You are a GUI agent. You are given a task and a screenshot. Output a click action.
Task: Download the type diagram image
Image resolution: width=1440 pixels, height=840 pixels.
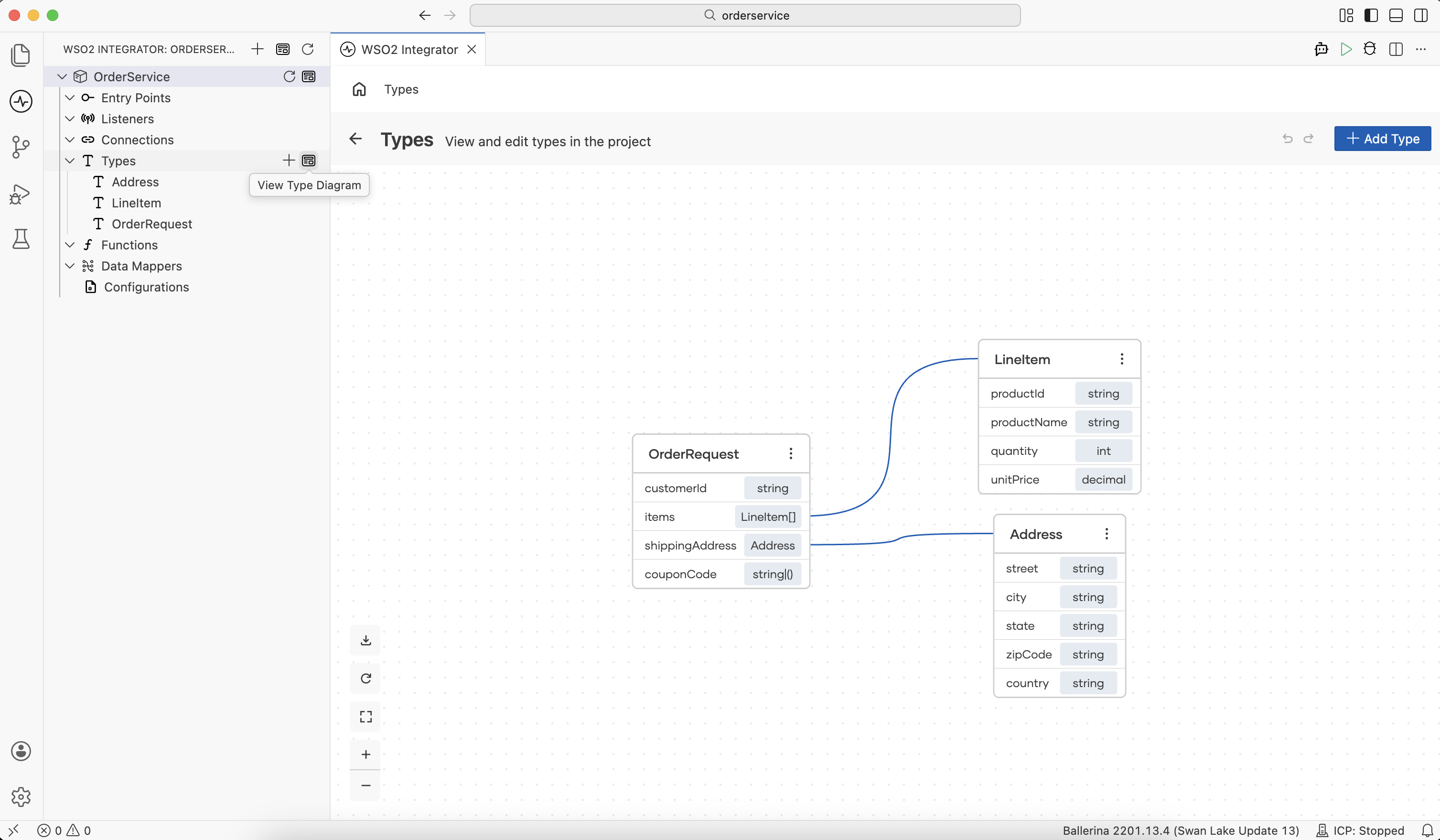tap(365, 640)
